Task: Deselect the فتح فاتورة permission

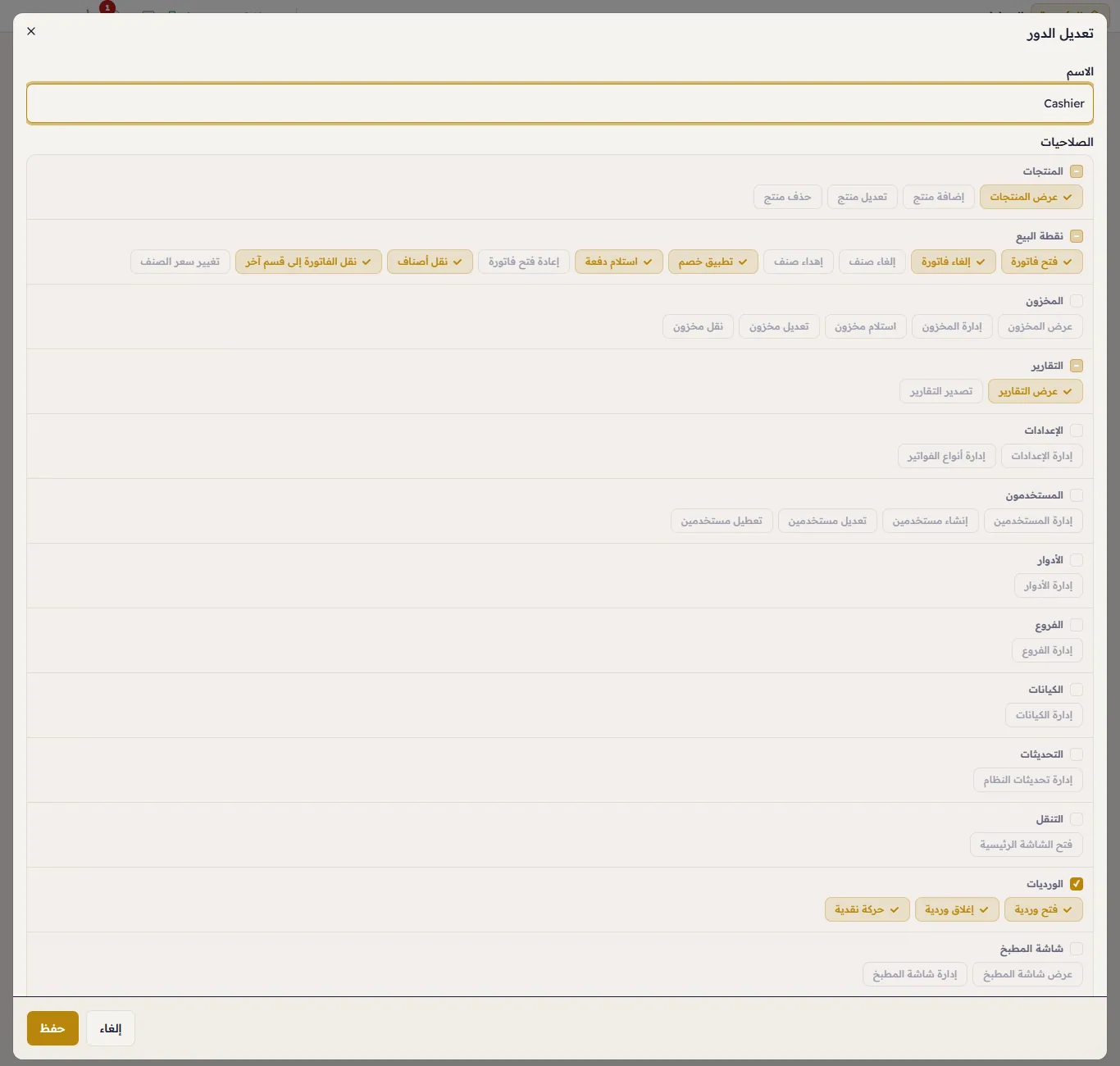Action: click(1042, 262)
